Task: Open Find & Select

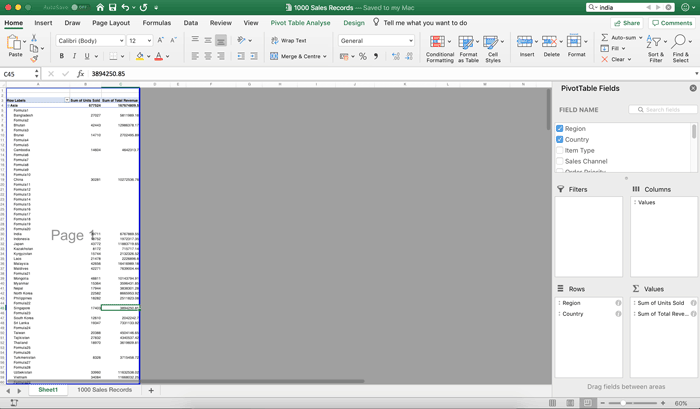Action: pos(680,48)
